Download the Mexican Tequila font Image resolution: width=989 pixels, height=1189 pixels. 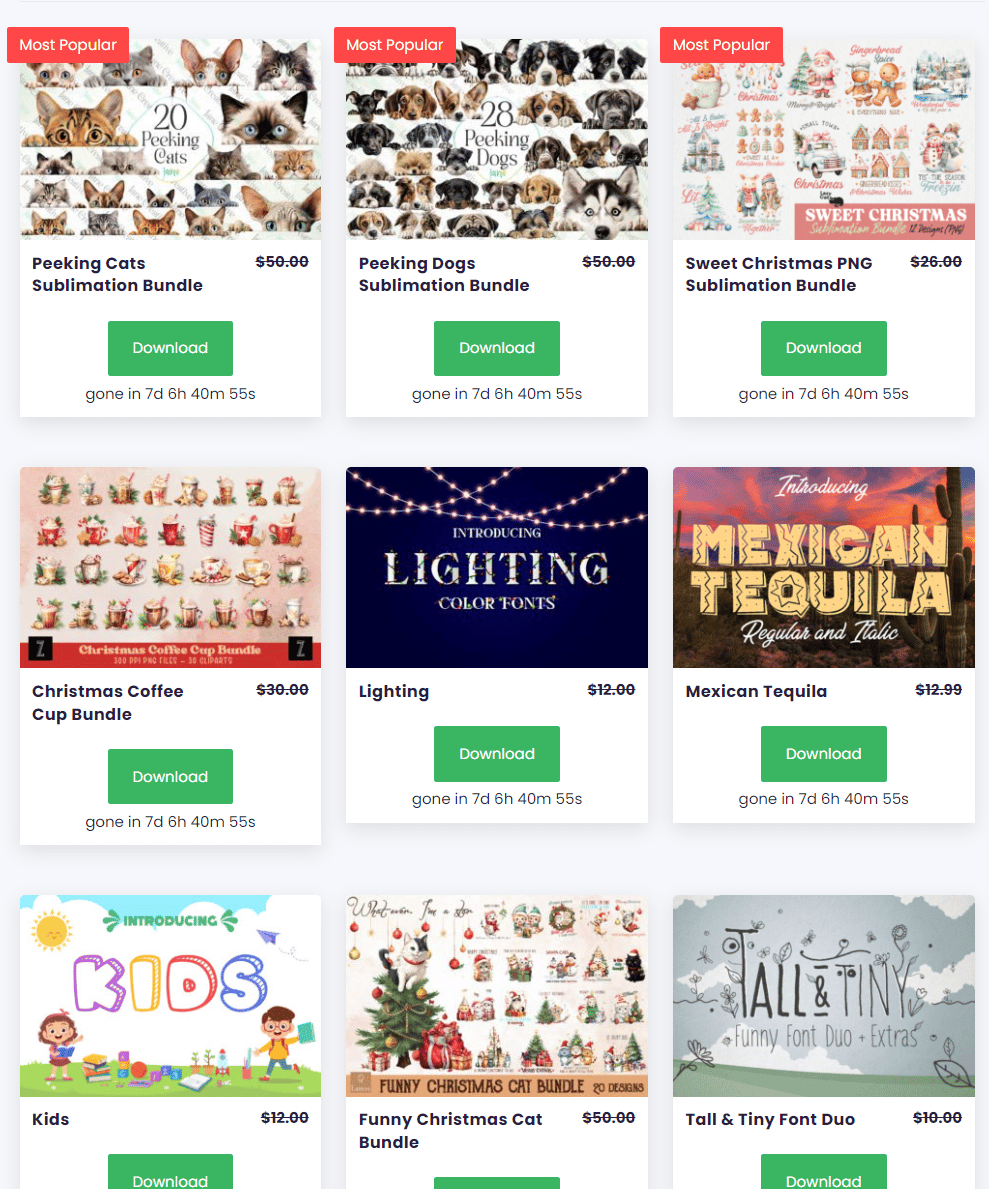824,754
